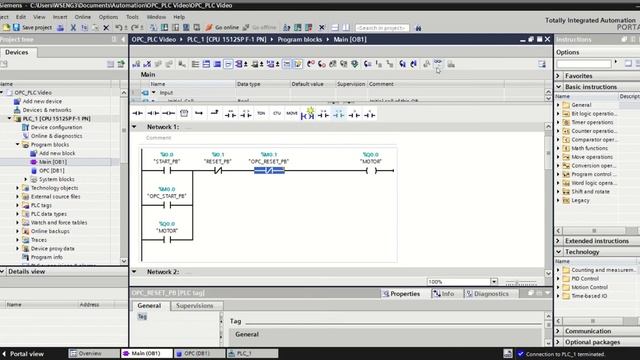
Task: Collapse the Program blocks folder
Action: pyautogui.click(x=18, y=144)
